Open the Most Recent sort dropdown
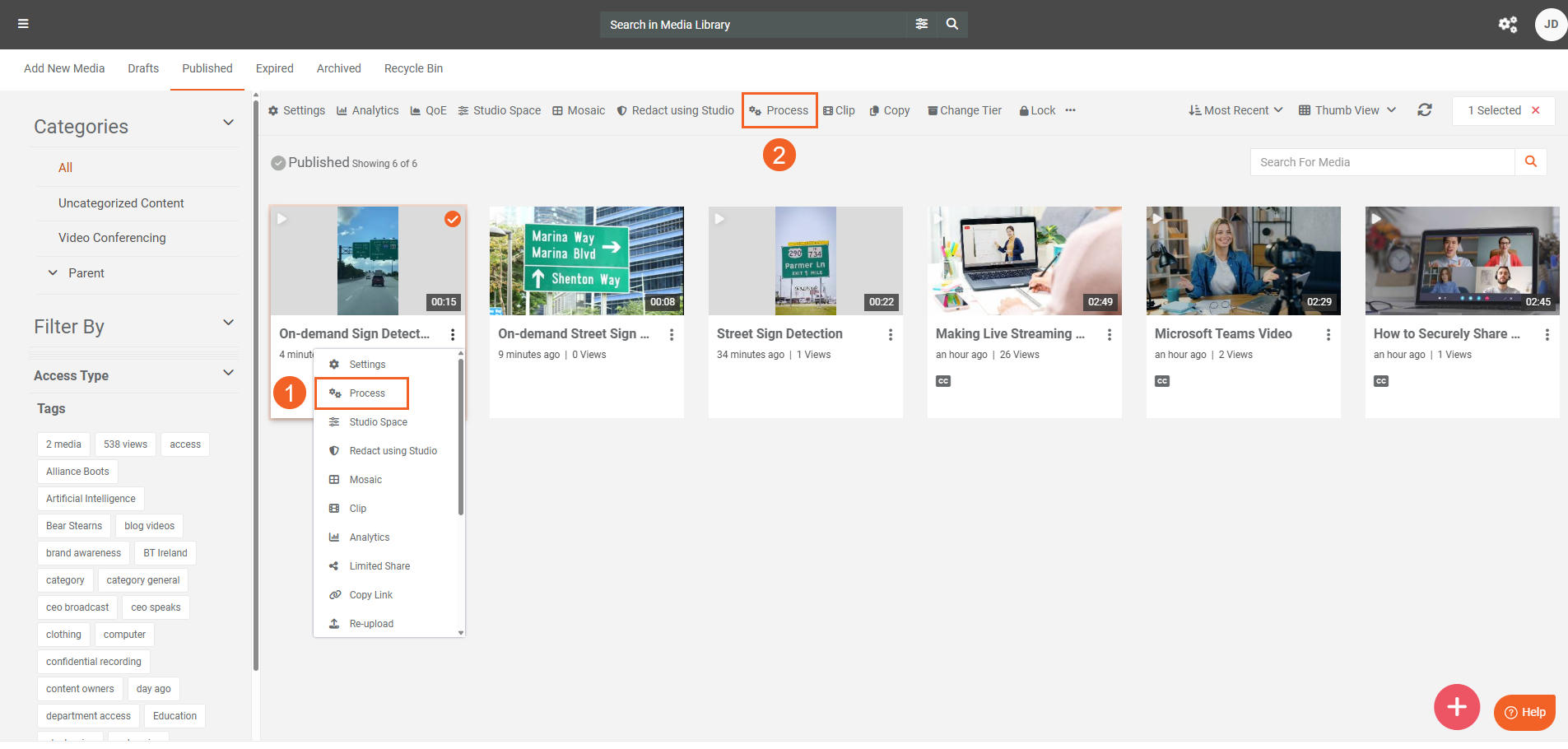This screenshot has height=749, width=1568. [1235, 110]
